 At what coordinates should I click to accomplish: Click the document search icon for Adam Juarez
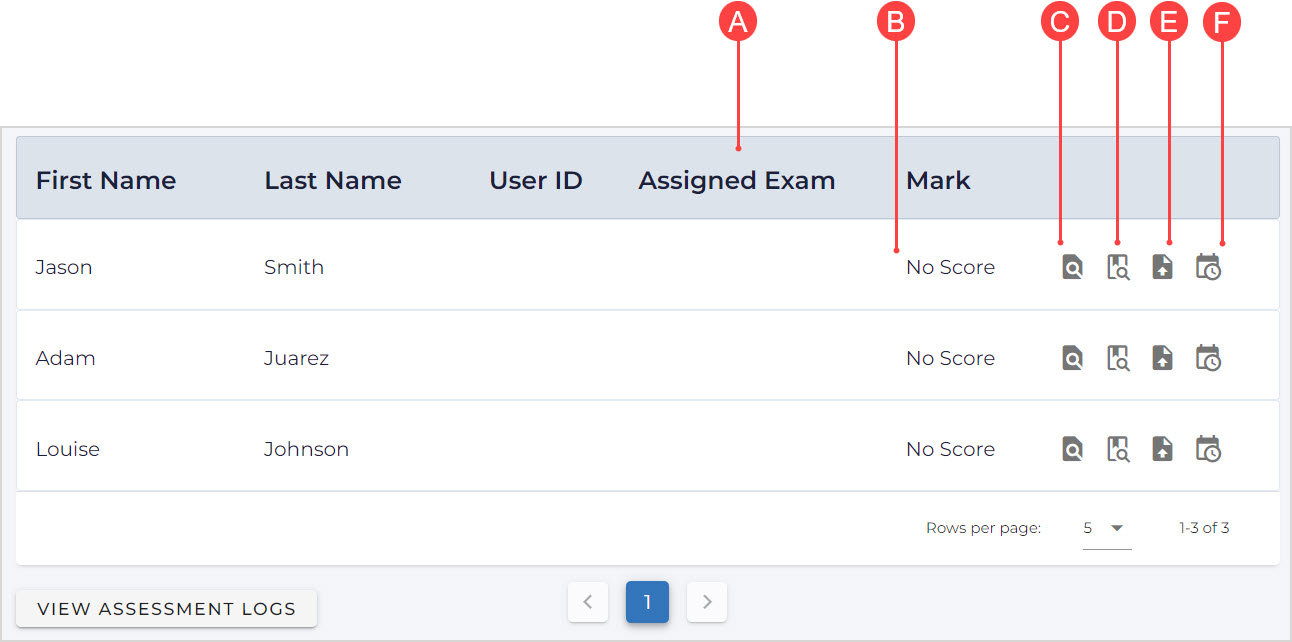[x=1072, y=358]
